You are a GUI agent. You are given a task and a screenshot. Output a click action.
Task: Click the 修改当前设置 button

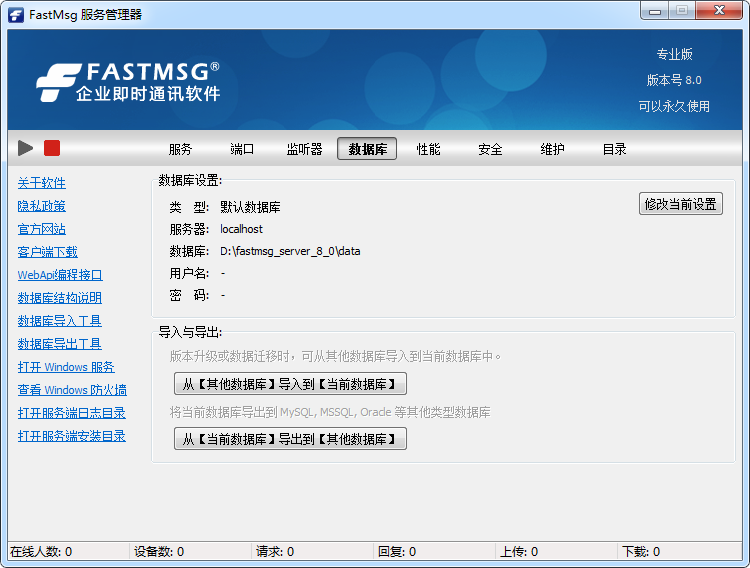click(681, 204)
